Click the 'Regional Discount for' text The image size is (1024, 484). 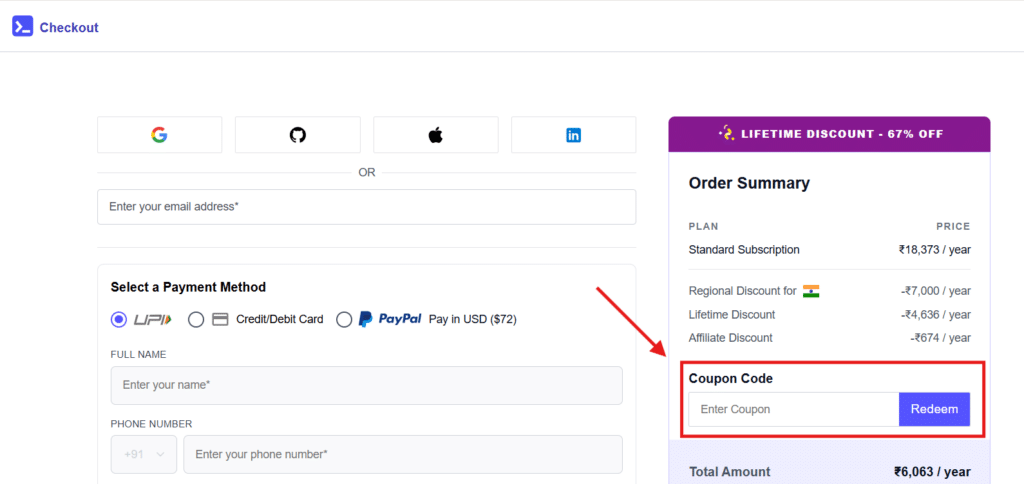click(743, 291)
